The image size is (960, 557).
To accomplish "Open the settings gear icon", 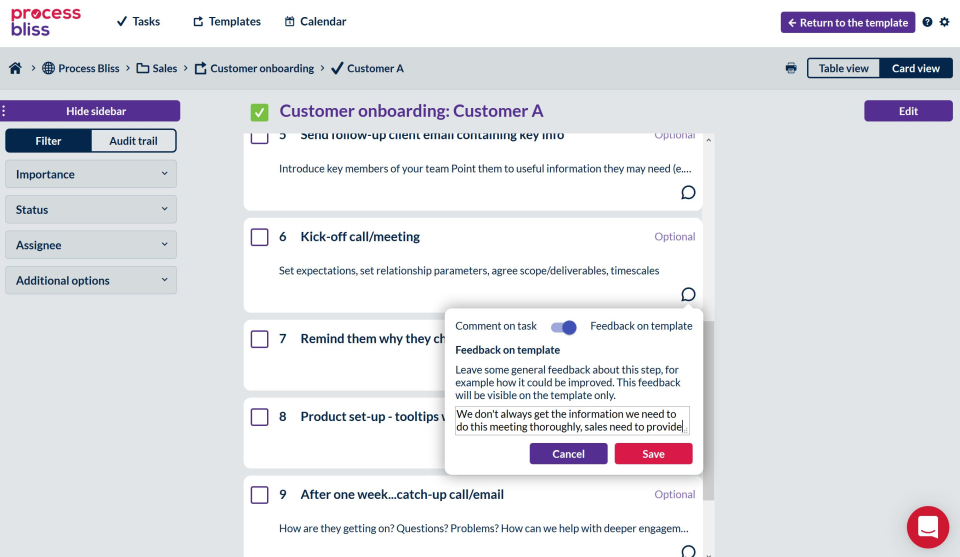I will point(945,22).
